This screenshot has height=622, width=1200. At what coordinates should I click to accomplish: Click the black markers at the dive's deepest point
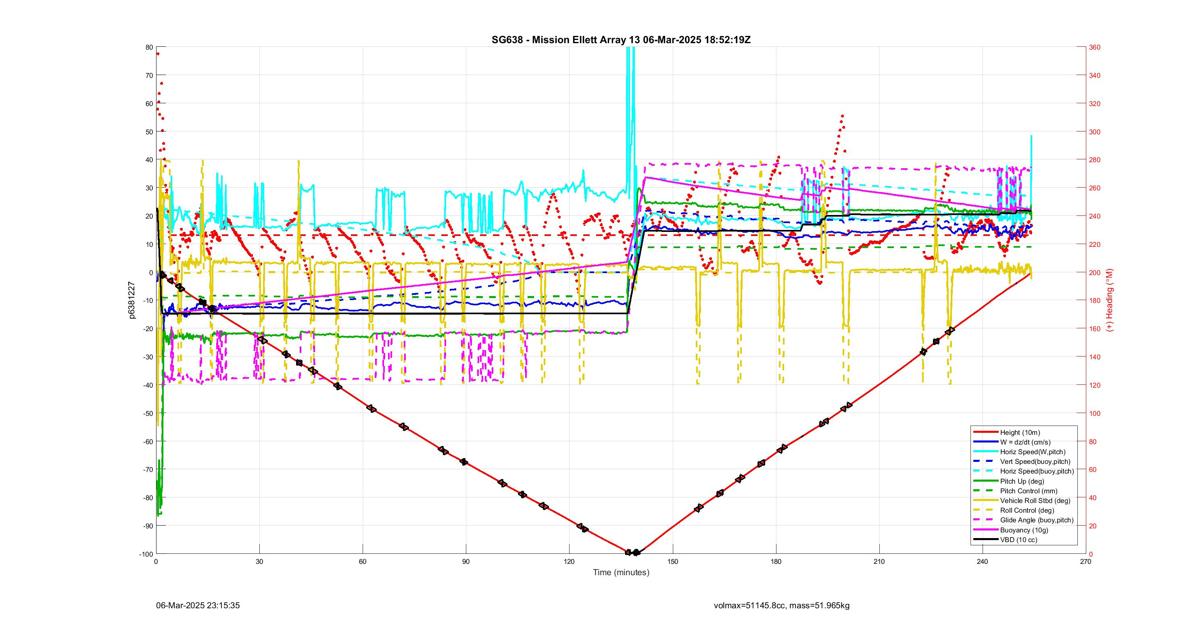point(632,552)
